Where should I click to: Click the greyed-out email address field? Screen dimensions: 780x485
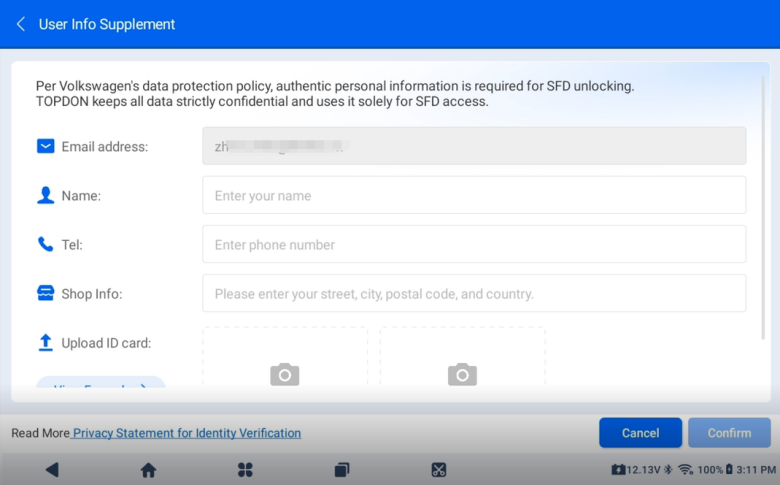coord(474,146)
